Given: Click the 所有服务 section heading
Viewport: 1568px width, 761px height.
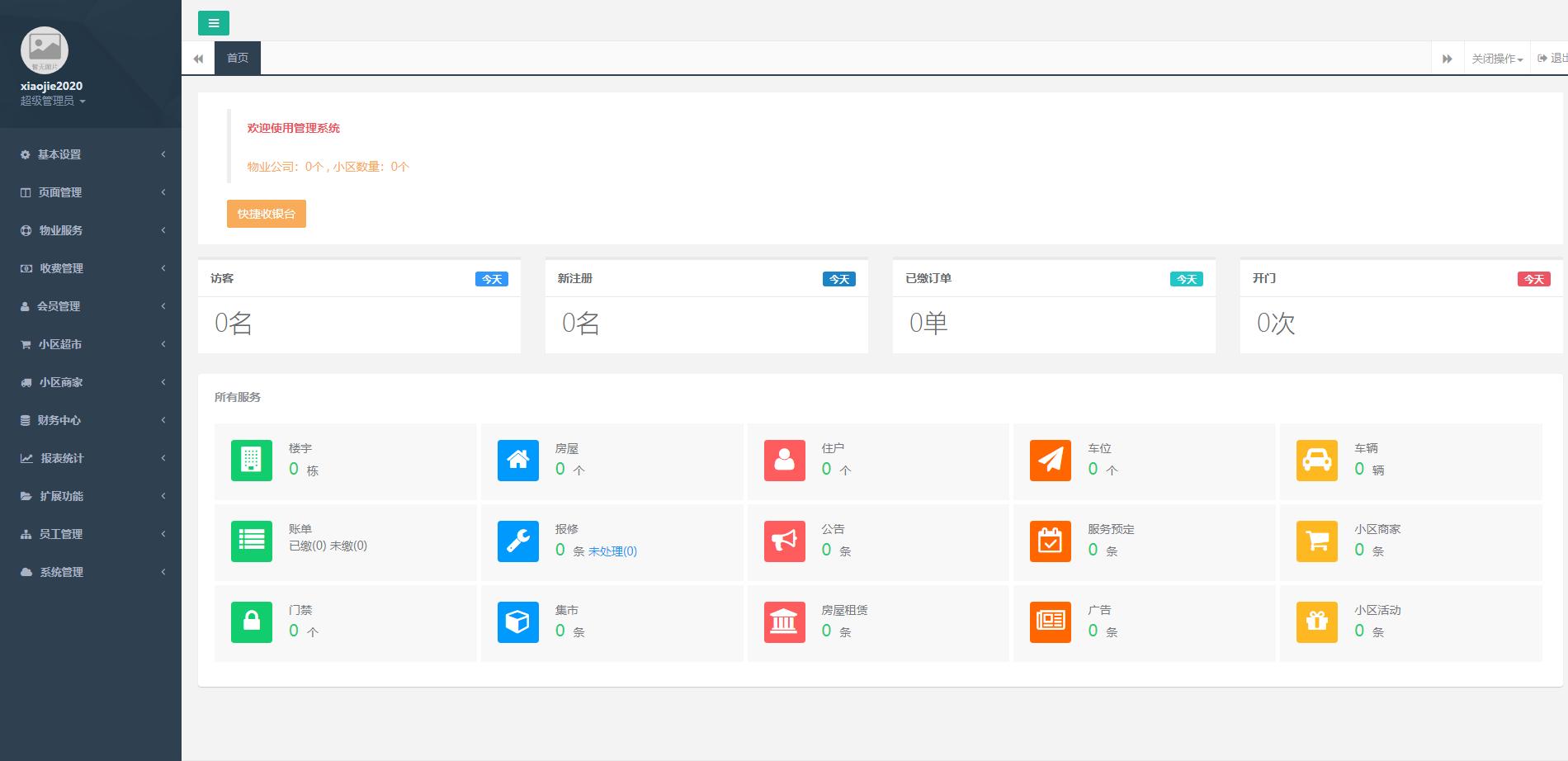Looking at the screenshot, I should (238, 397).
